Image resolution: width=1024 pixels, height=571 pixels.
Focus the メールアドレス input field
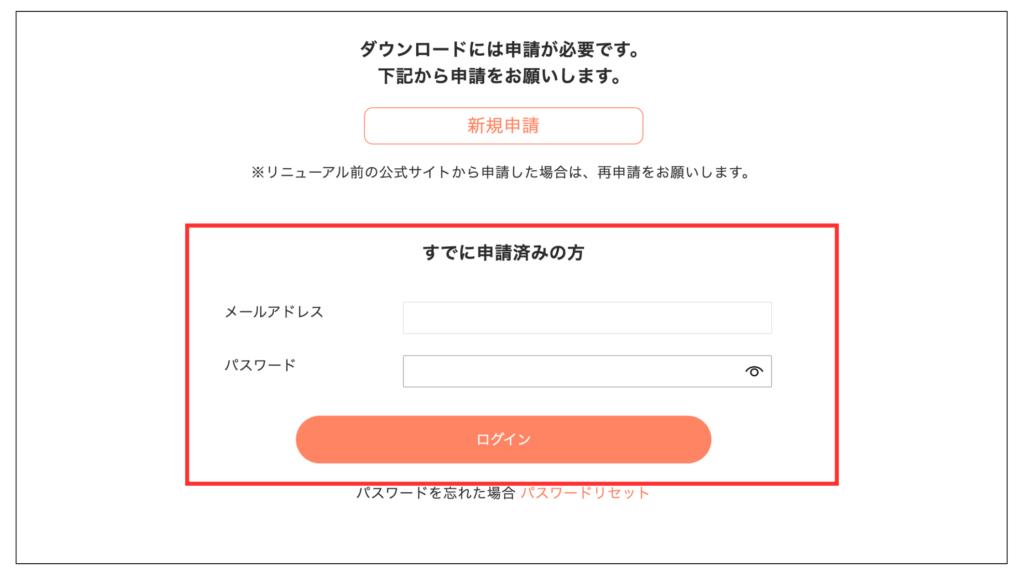pos(587,318)
